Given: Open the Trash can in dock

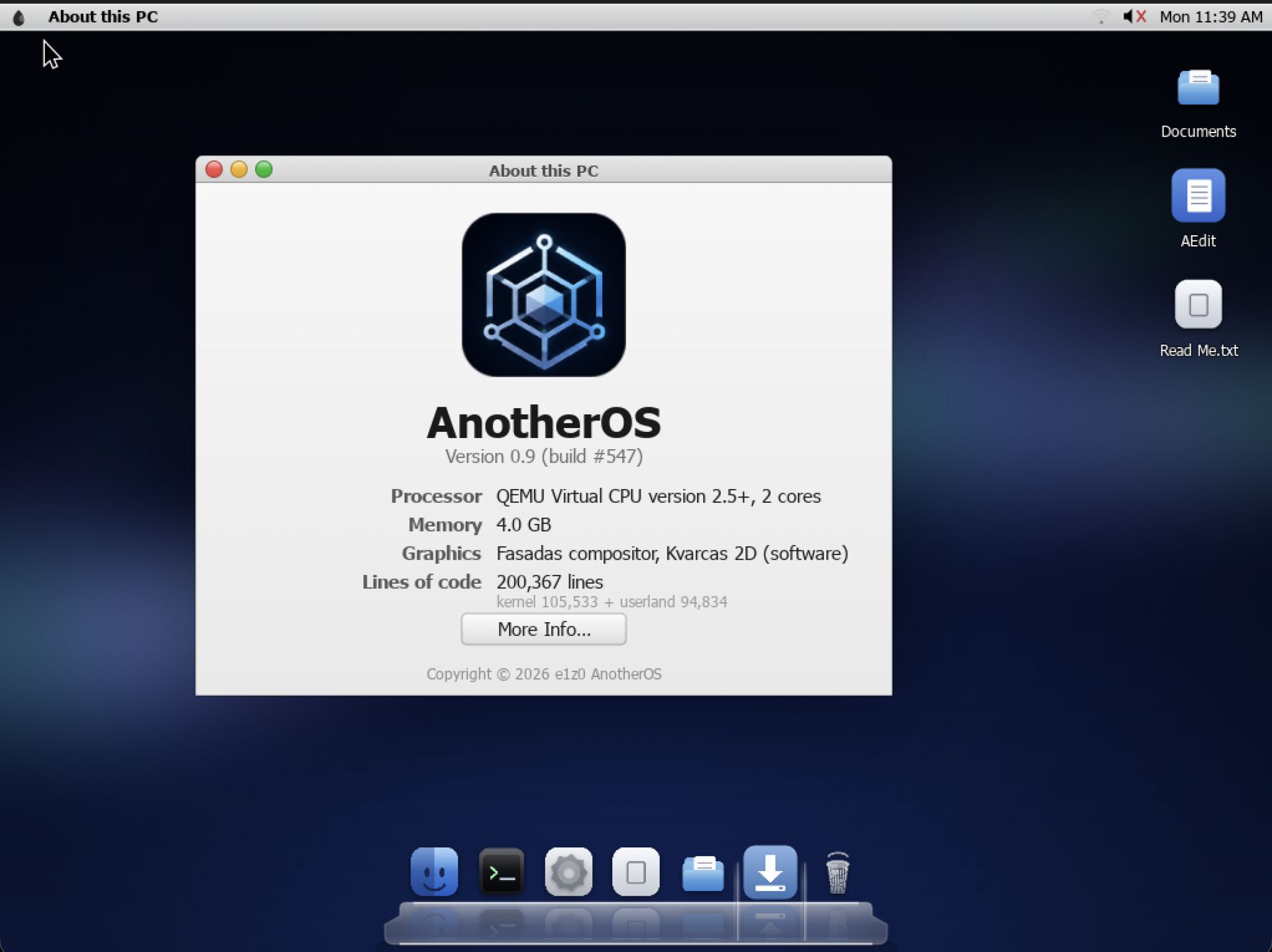Looking at the screenshot, I should click(837, 873).
